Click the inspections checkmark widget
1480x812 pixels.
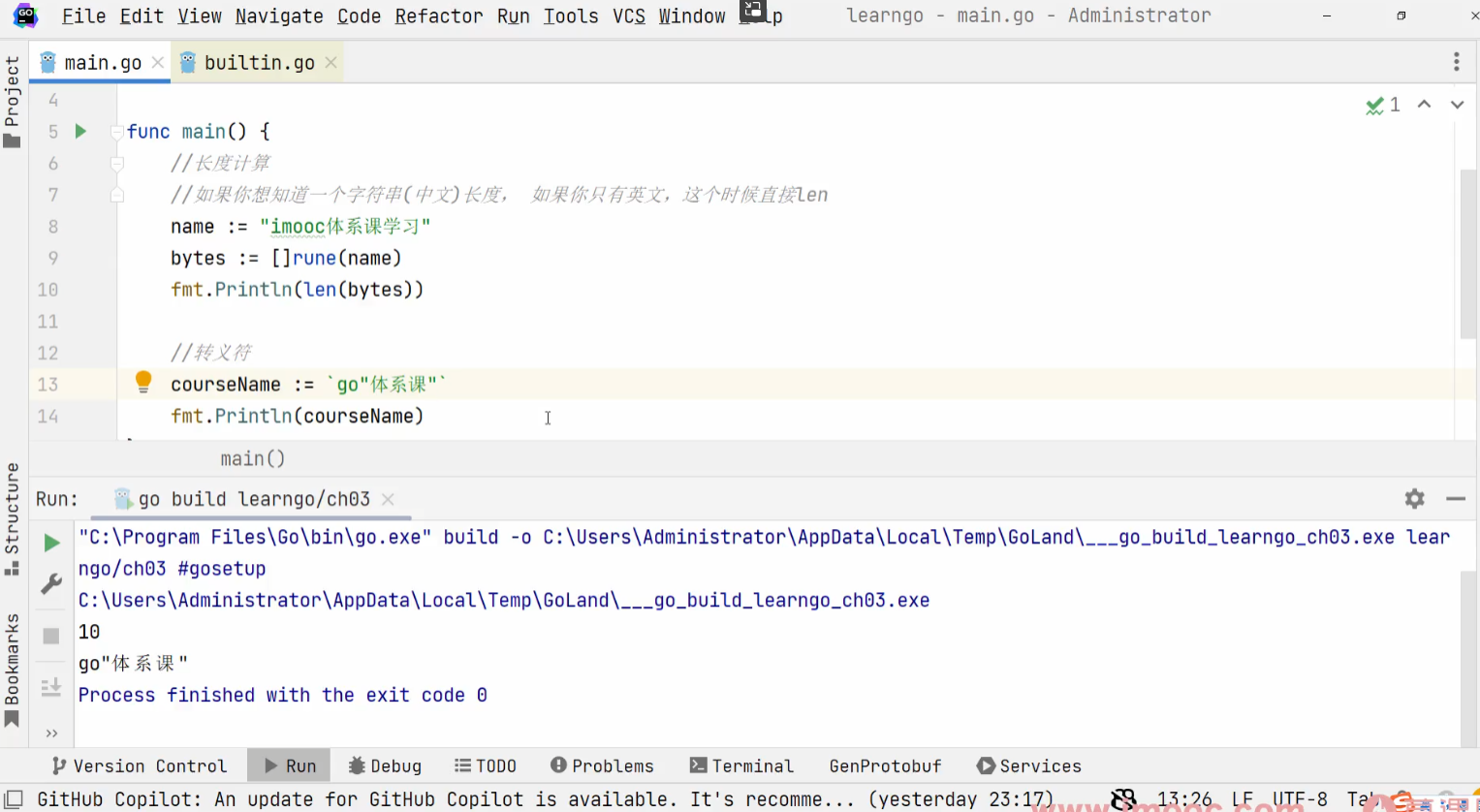click(1383, 105)
